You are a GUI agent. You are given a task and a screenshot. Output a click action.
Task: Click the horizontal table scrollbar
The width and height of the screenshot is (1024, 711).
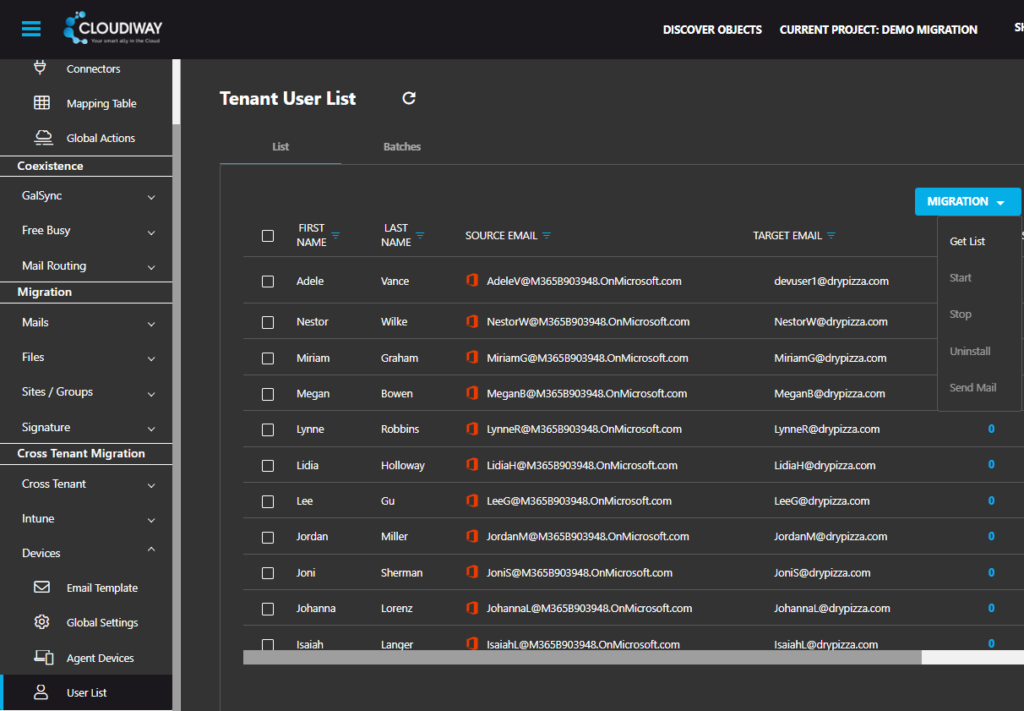click(x=582, y=657)
